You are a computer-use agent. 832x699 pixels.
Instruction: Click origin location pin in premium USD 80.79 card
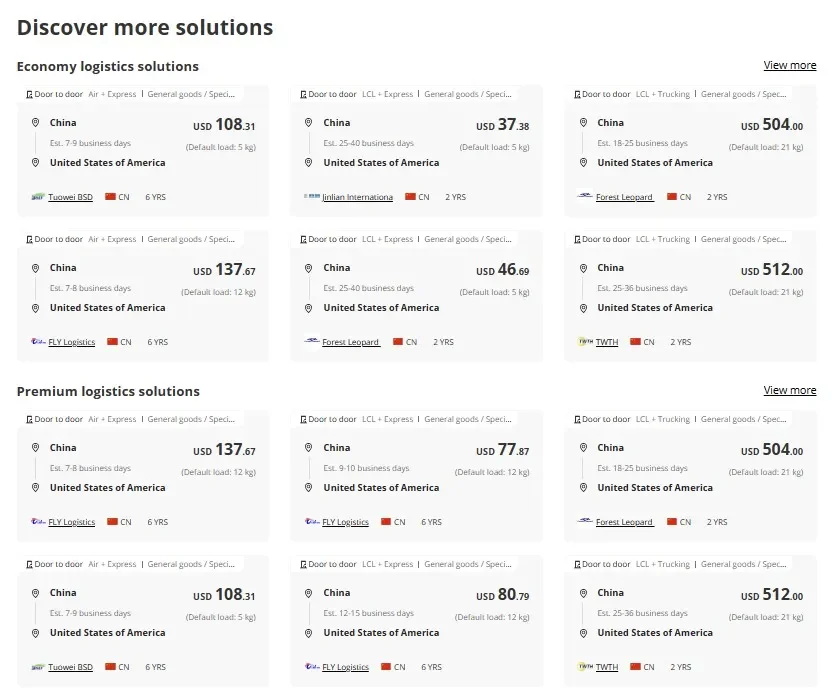coord(308,593)
